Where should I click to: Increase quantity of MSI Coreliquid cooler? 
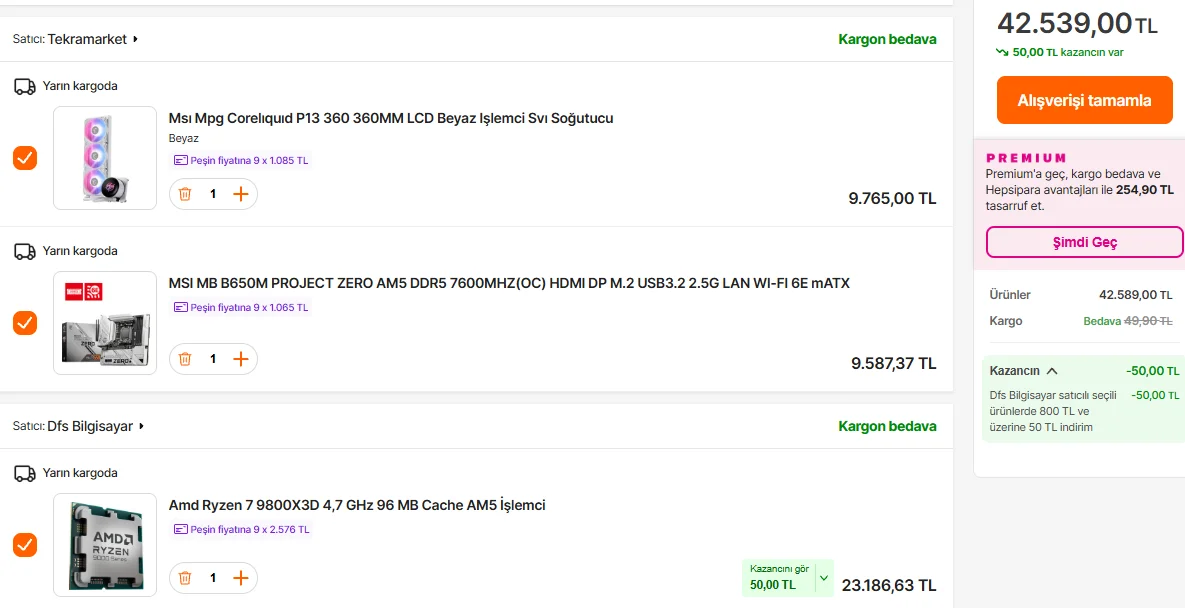240,194
